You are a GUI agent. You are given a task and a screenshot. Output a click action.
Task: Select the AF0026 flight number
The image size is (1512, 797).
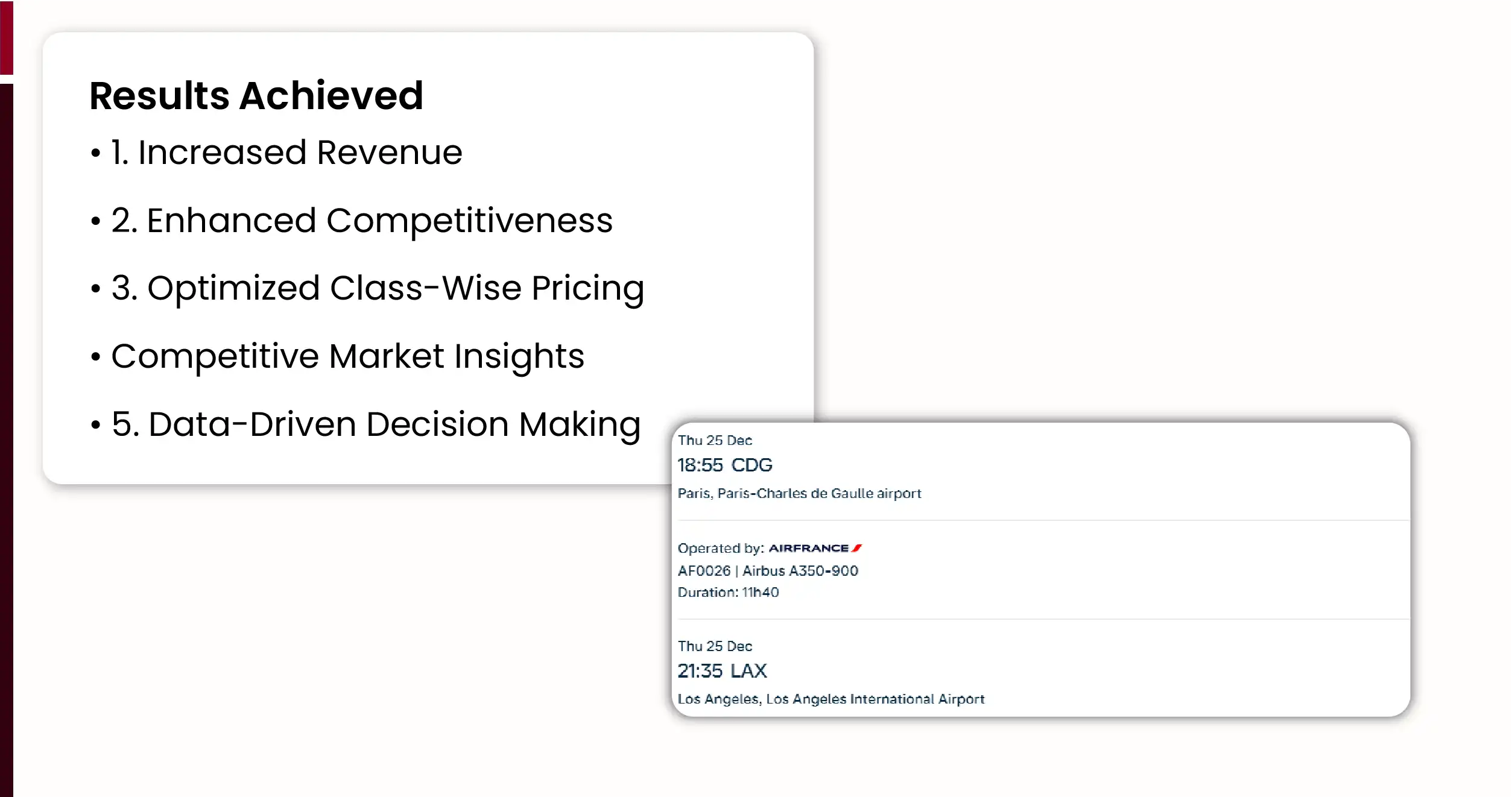point(704,570)
